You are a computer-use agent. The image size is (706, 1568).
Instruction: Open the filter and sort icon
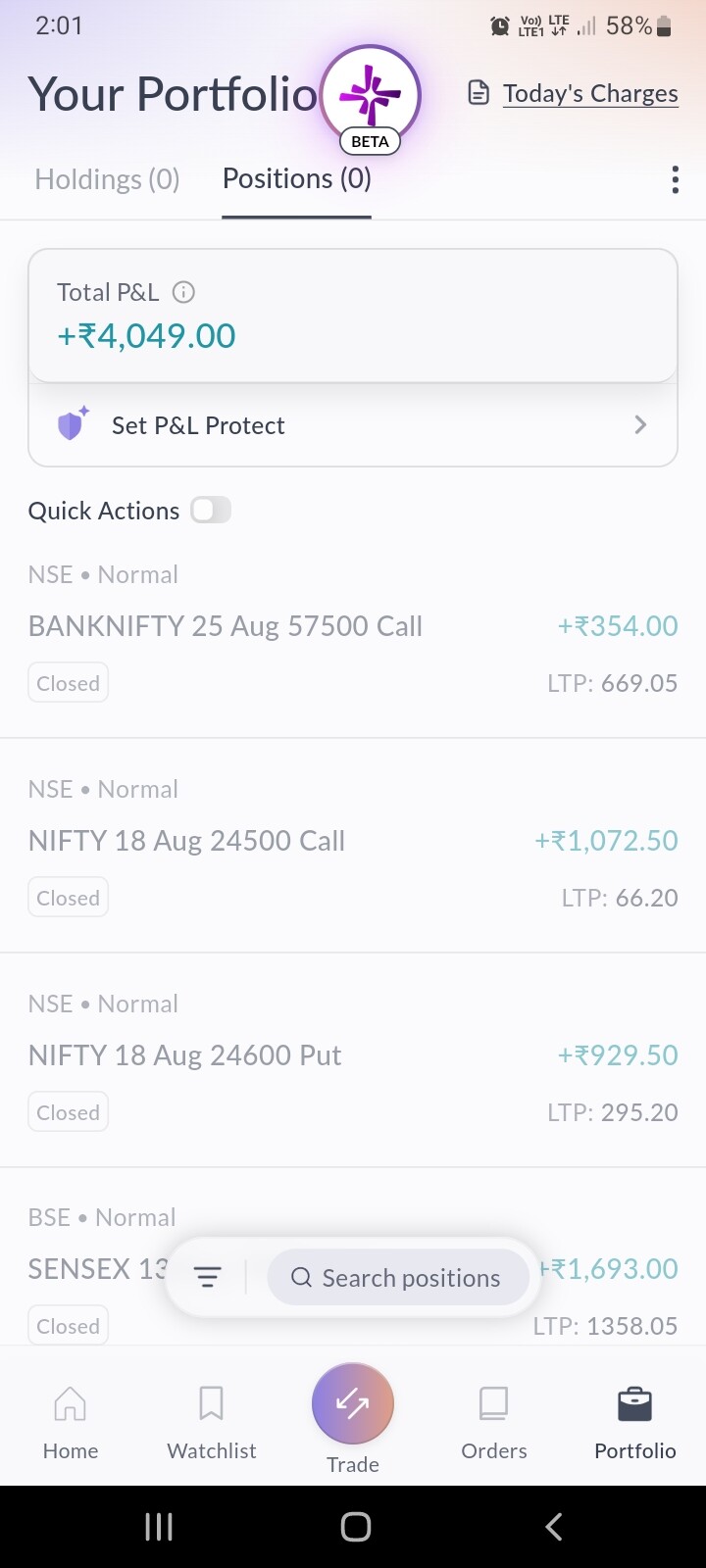tap(207, 1277)
